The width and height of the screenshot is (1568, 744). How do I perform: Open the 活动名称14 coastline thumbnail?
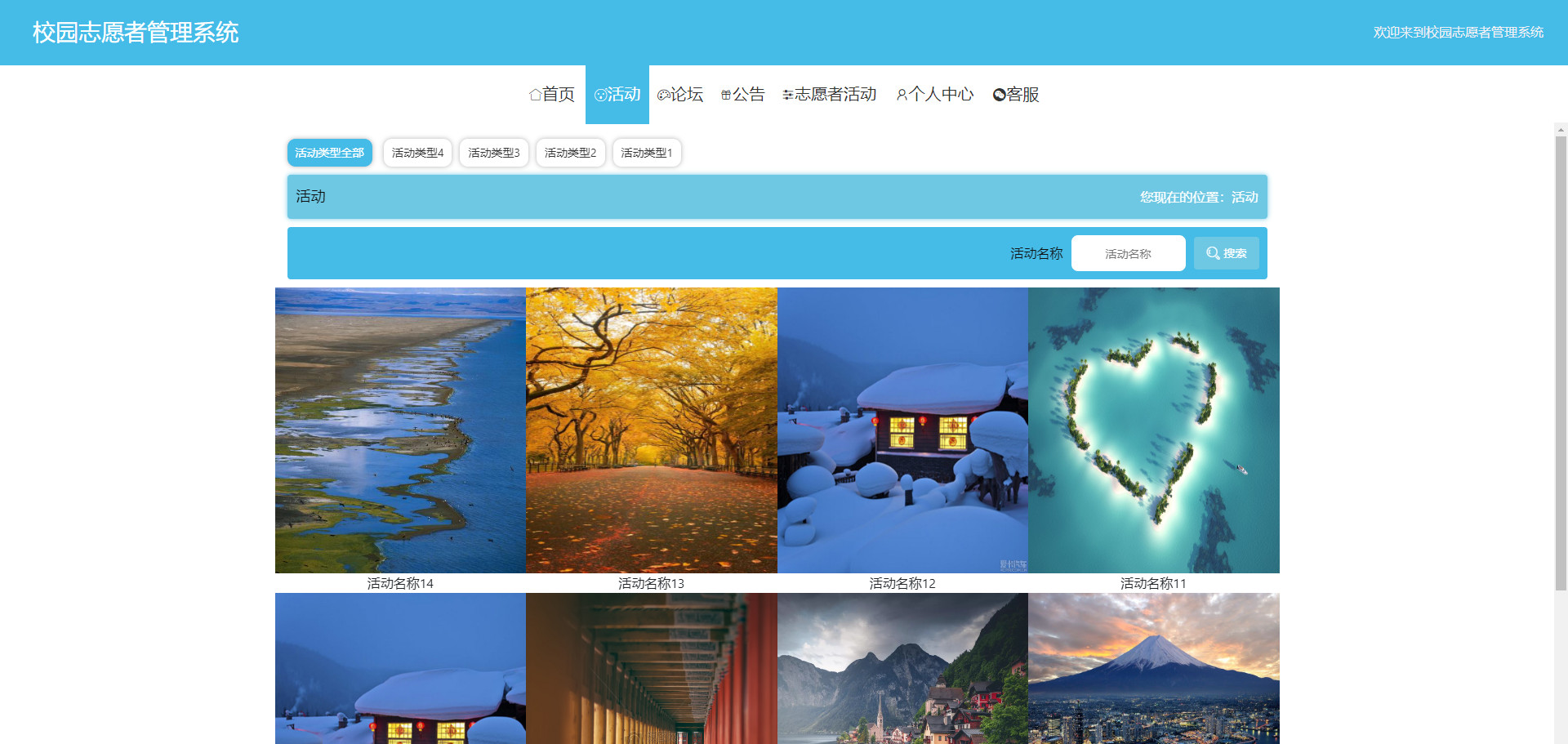[x=400, y=430]
